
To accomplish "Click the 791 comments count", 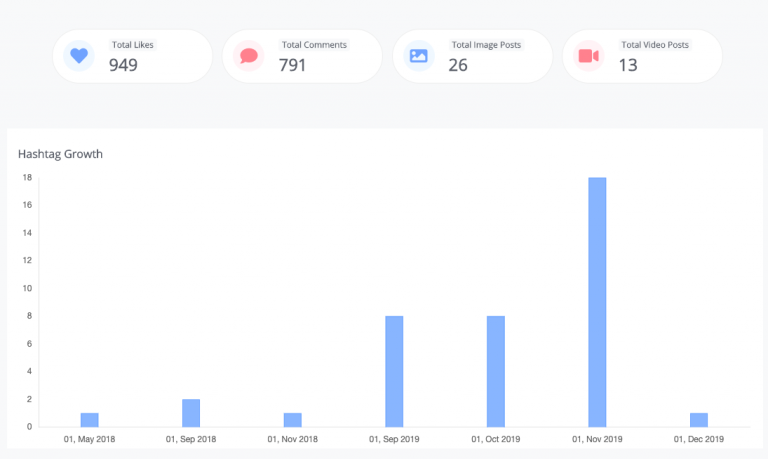I will pyautogui.click(x=292, y=65).
